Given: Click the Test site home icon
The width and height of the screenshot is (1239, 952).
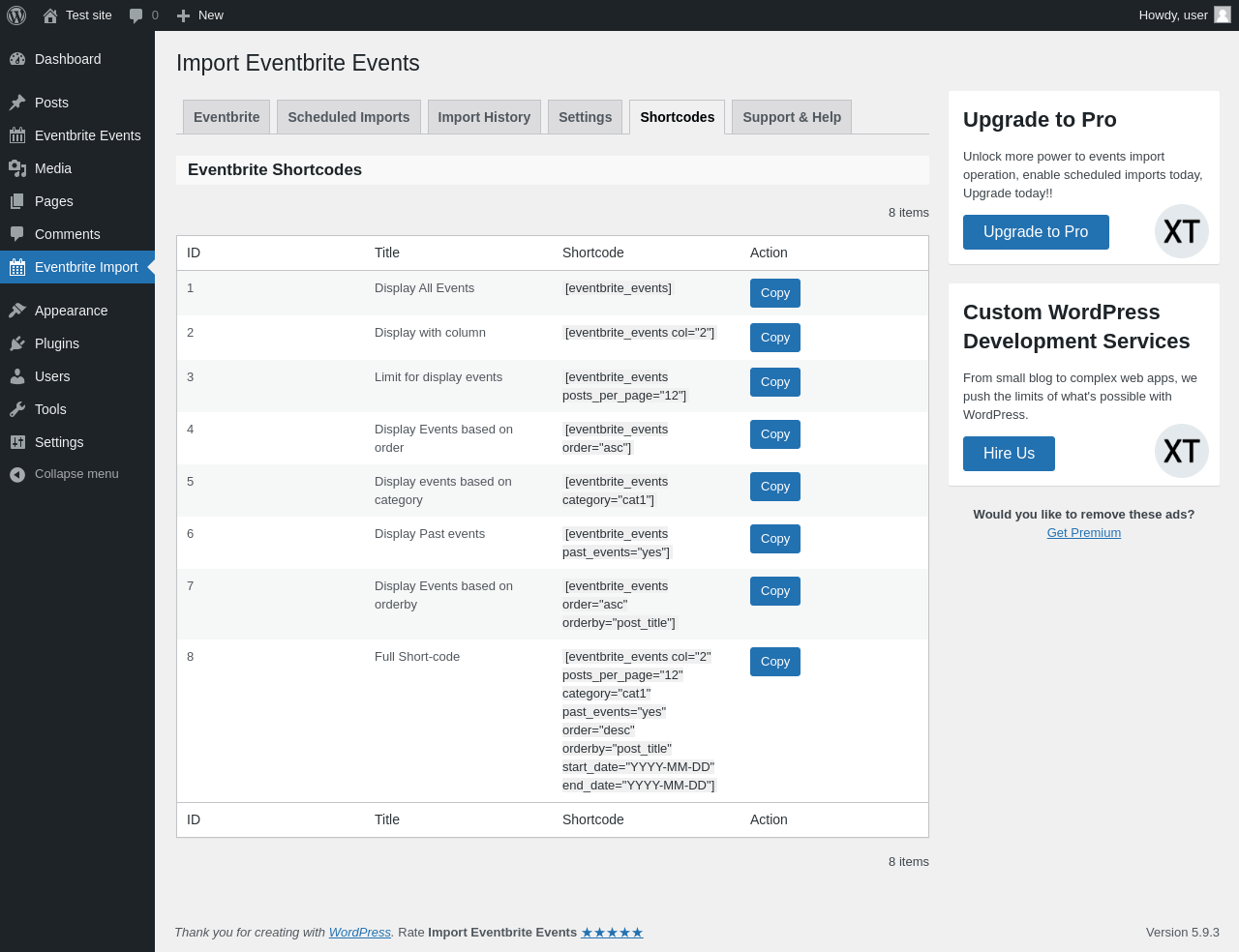Looking at the screenshot, I should [50, 15].
